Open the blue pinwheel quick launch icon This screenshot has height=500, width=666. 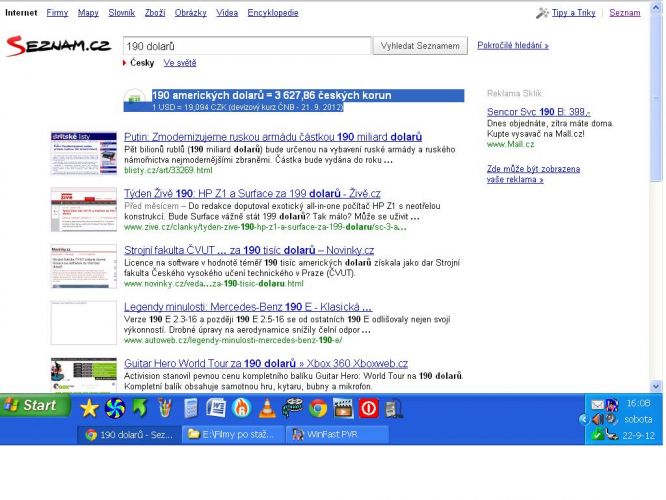click(115, 408)
